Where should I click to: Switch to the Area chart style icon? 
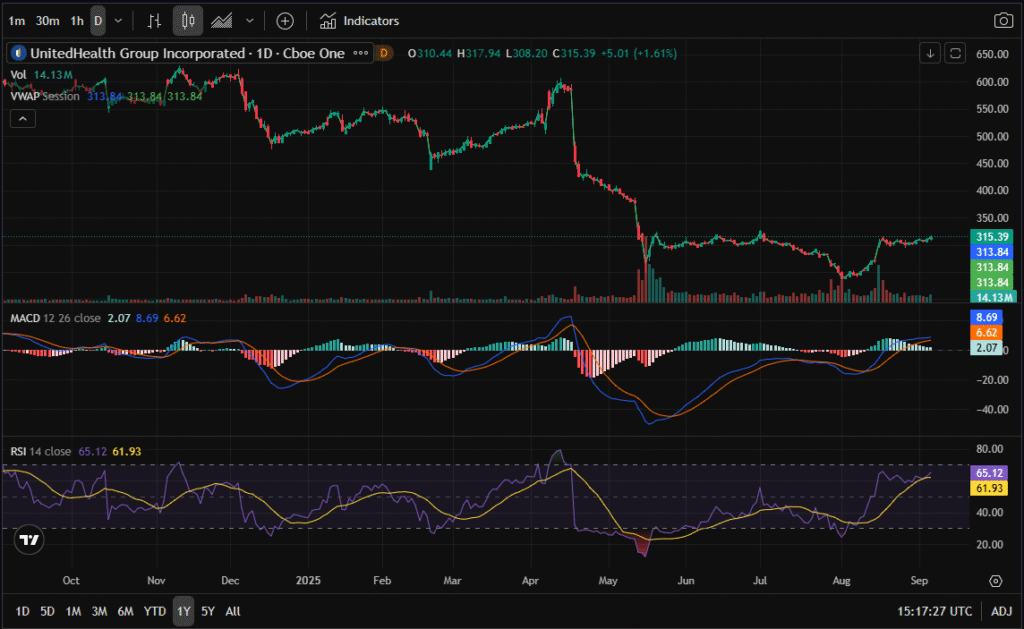pyautogui.click(x=222, y=20)
